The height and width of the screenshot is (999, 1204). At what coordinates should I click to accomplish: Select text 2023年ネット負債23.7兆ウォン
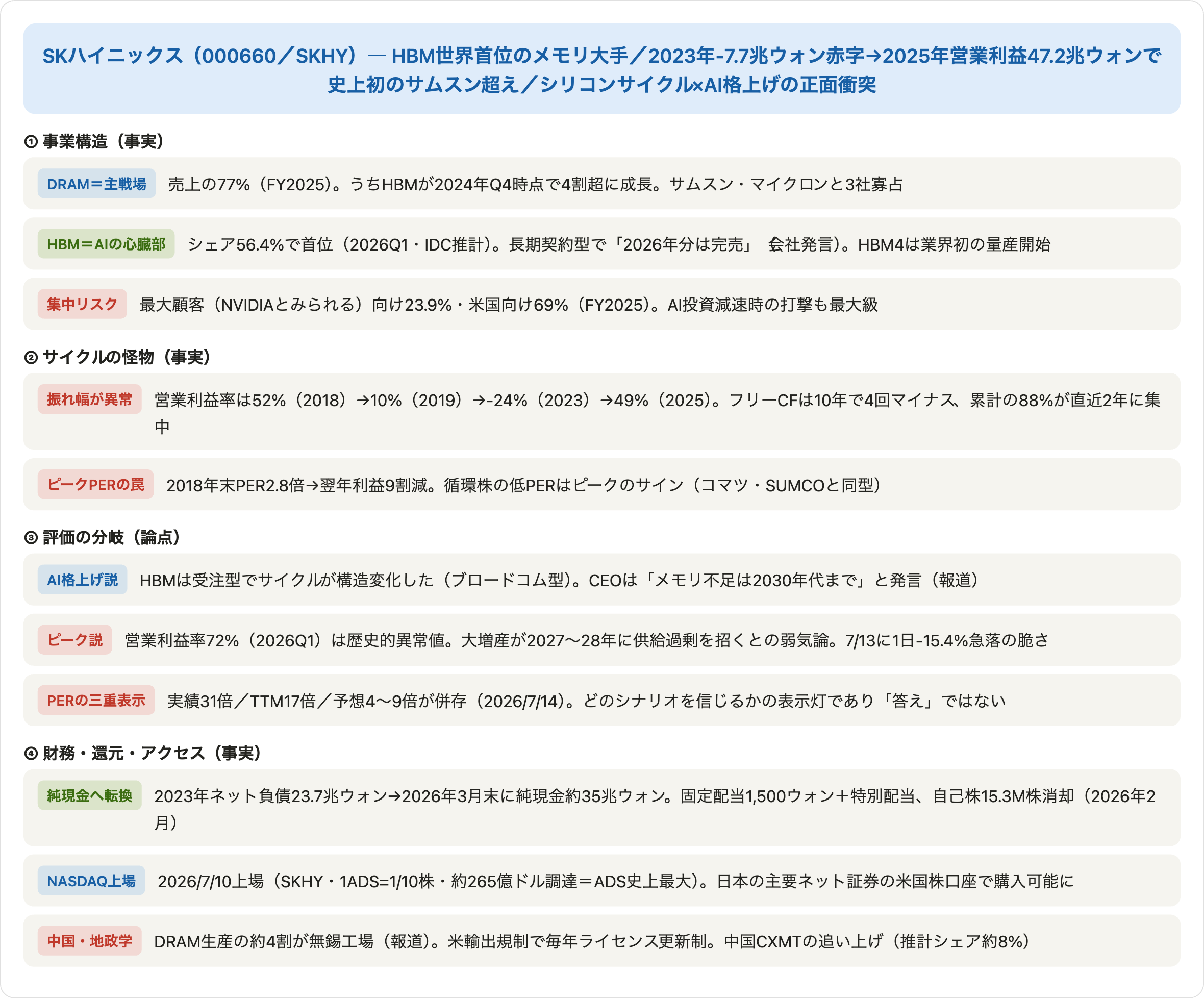(270, 795)
